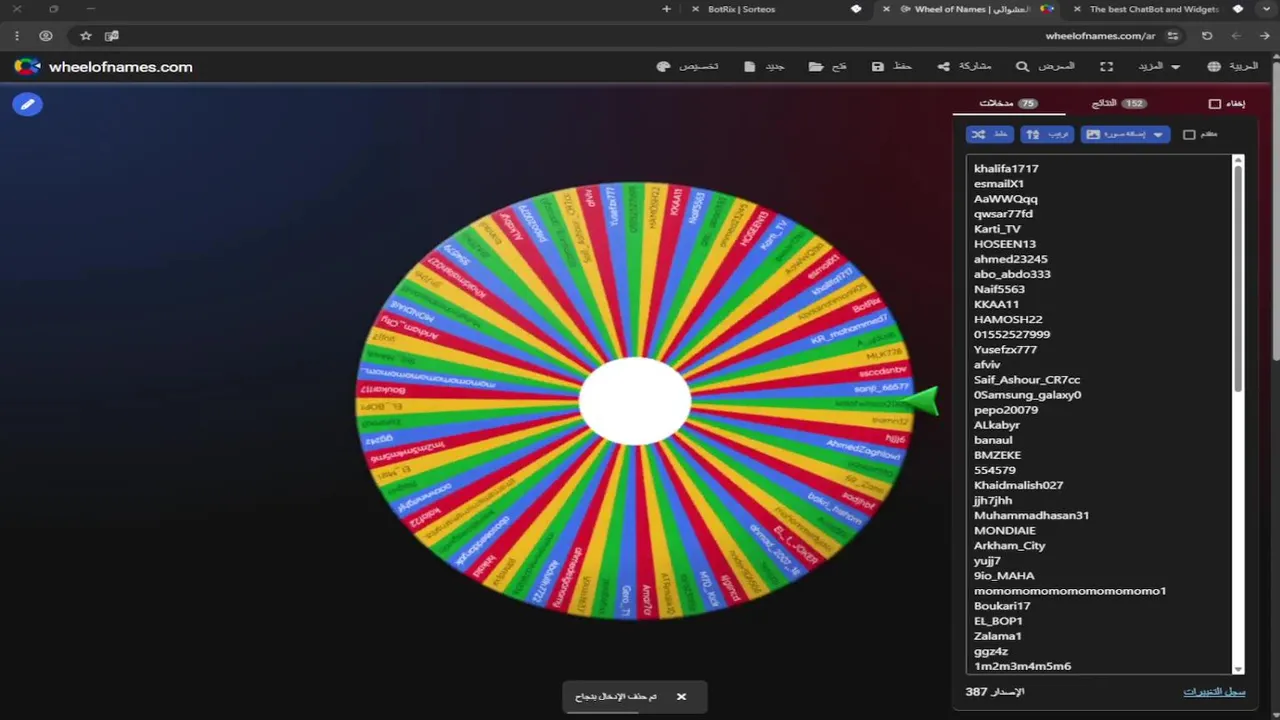Switch to the Results (النتائج) tab

[x=1120, y=103]
